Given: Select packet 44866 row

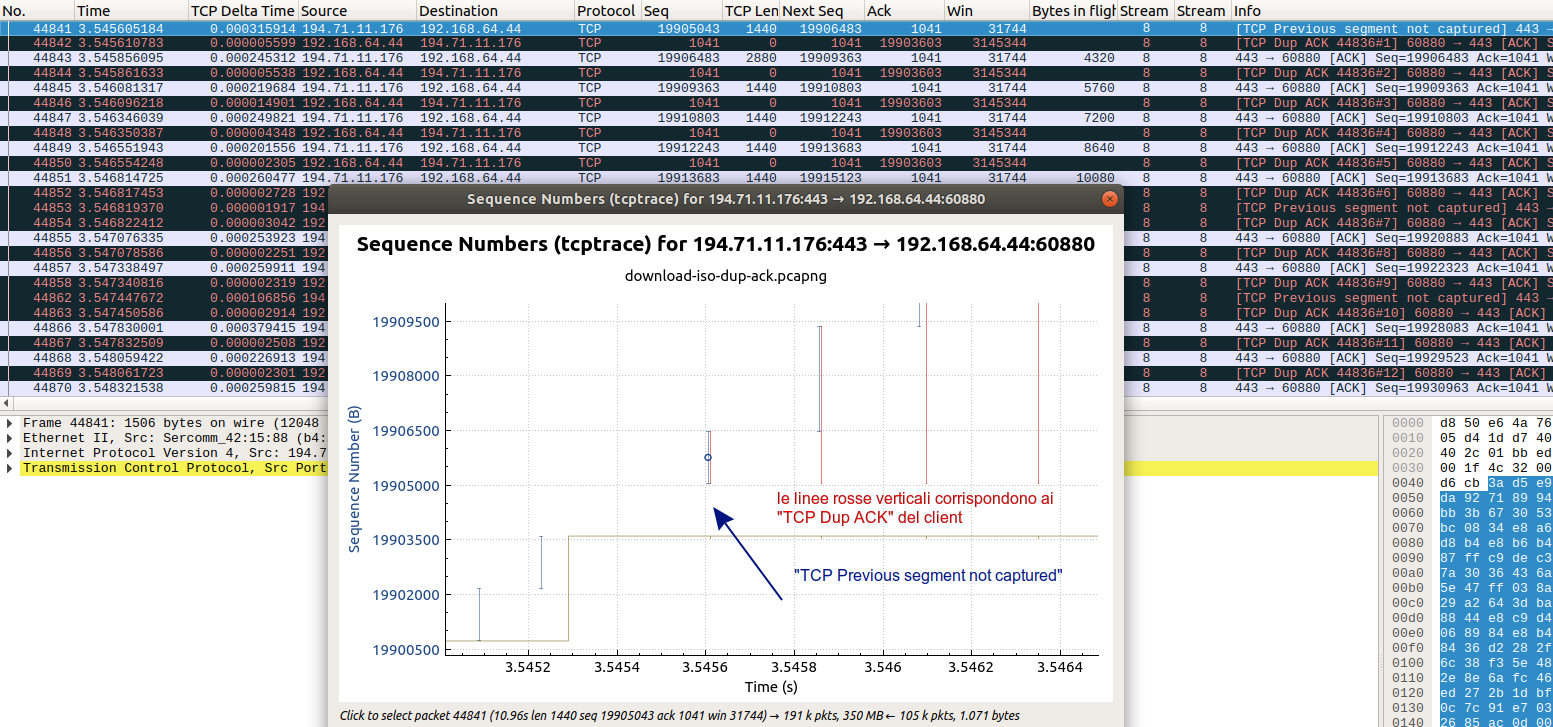Looking at the screenshot, I should point(165,328).
